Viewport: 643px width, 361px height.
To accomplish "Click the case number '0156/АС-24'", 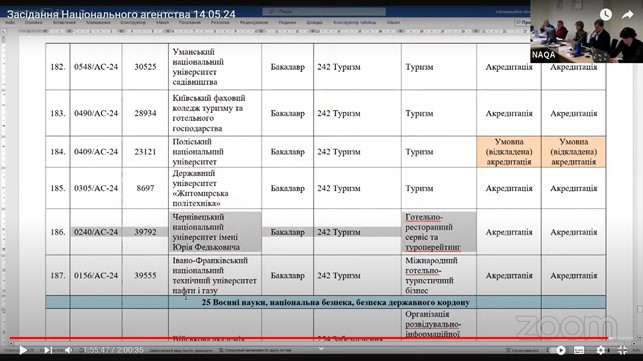I will coord(96,276).
